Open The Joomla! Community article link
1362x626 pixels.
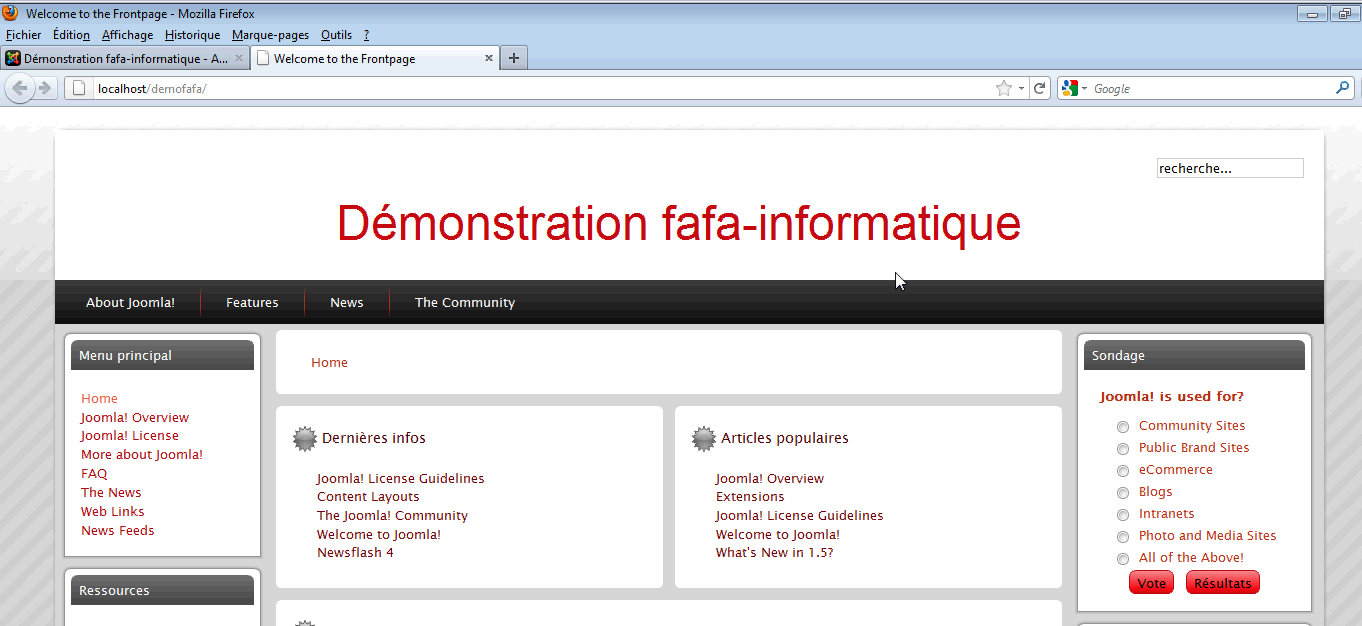click(392, 515)
